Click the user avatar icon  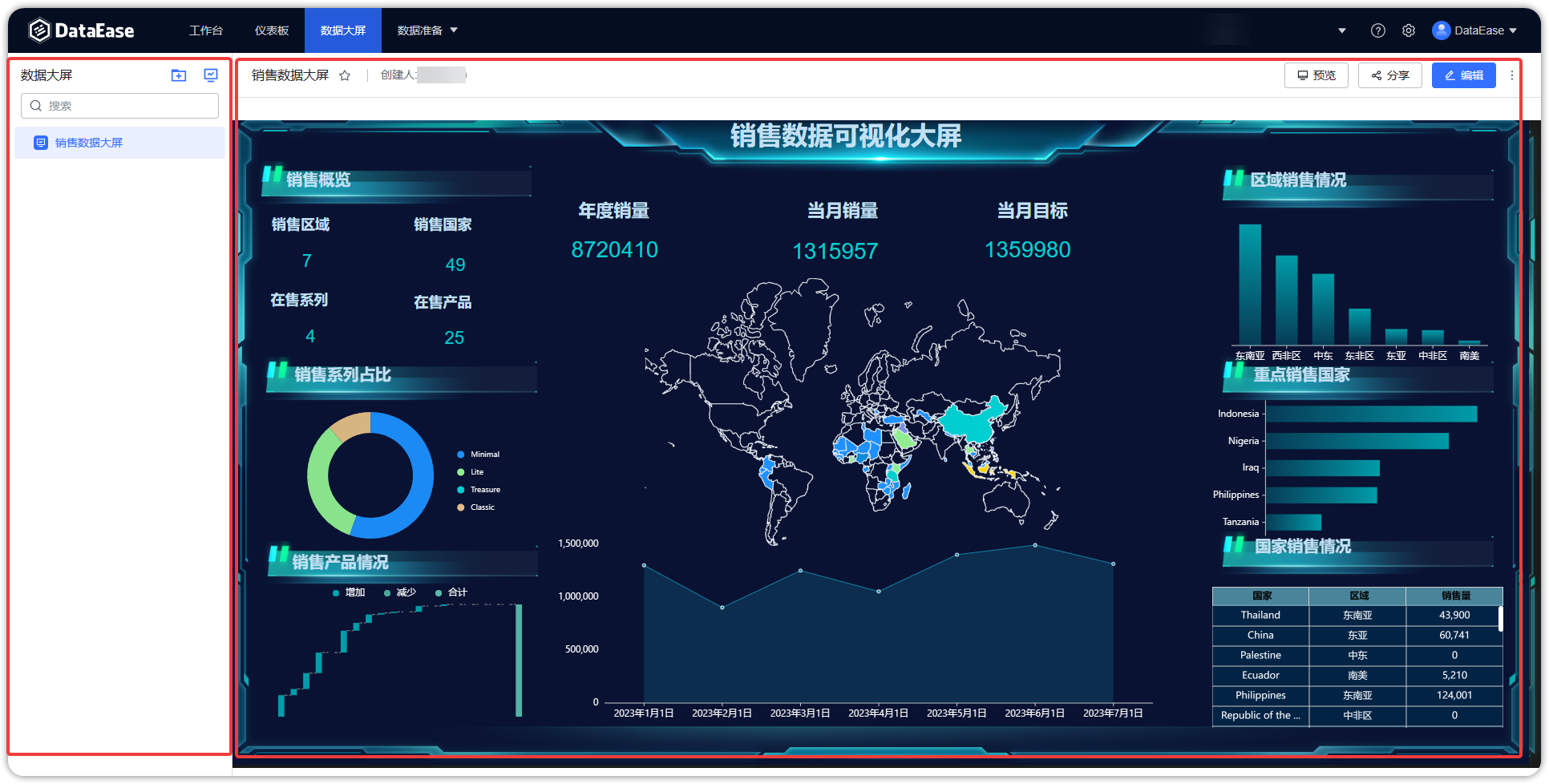pos(1441,30)
